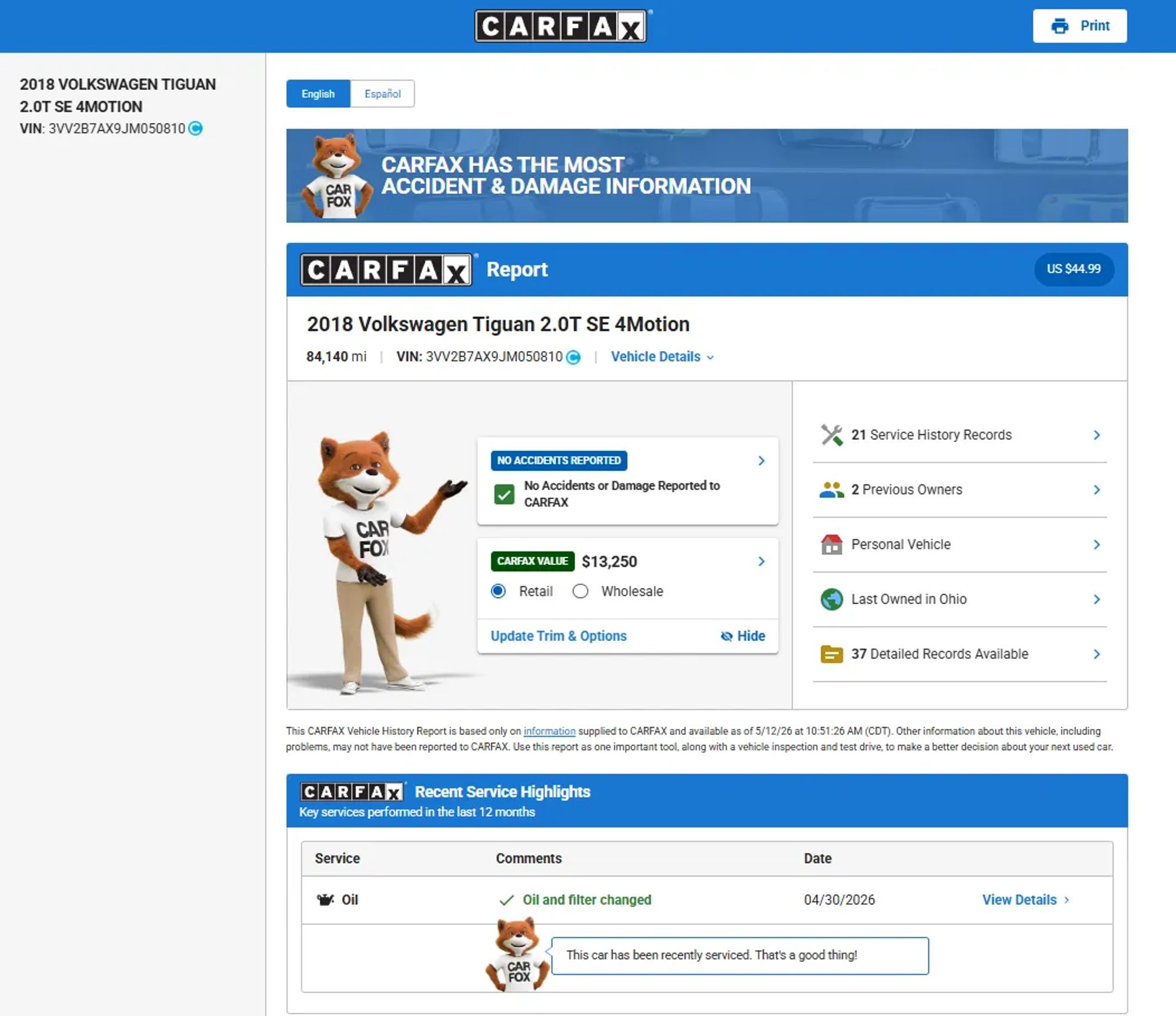Click the NO ACCIDENTS REPORTED badge
This screenshot has width=1176, height=1016.
click(559, 460)
